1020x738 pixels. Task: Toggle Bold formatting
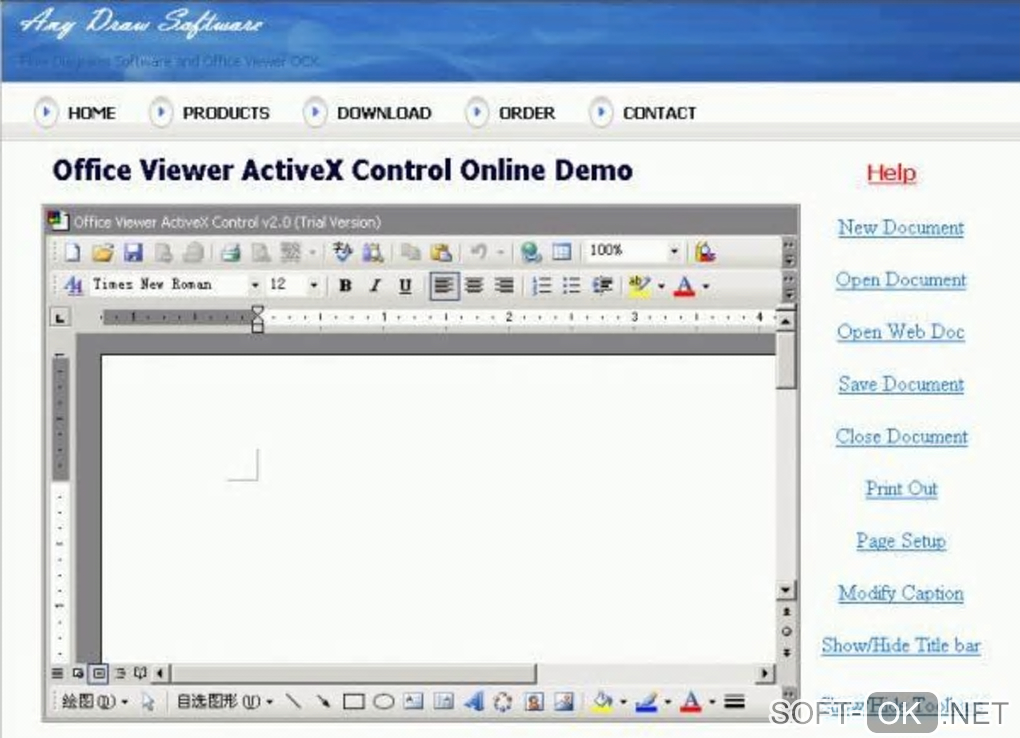pos(345,286)
